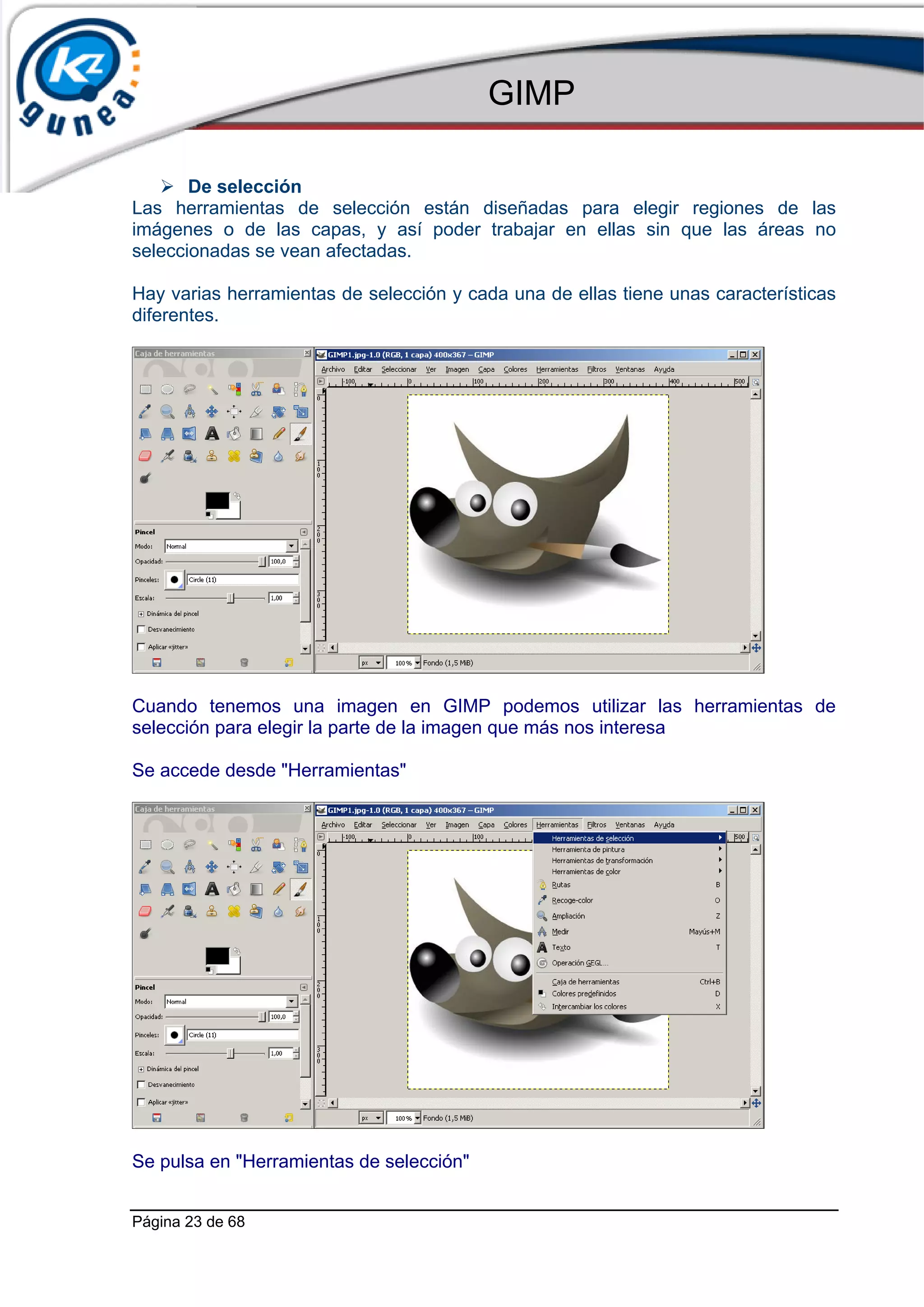The height and width of the screenshot is (1307, 924).
Task: Activate the Eraser tool in the lower toolbox
Action: [x=145, y=911]
